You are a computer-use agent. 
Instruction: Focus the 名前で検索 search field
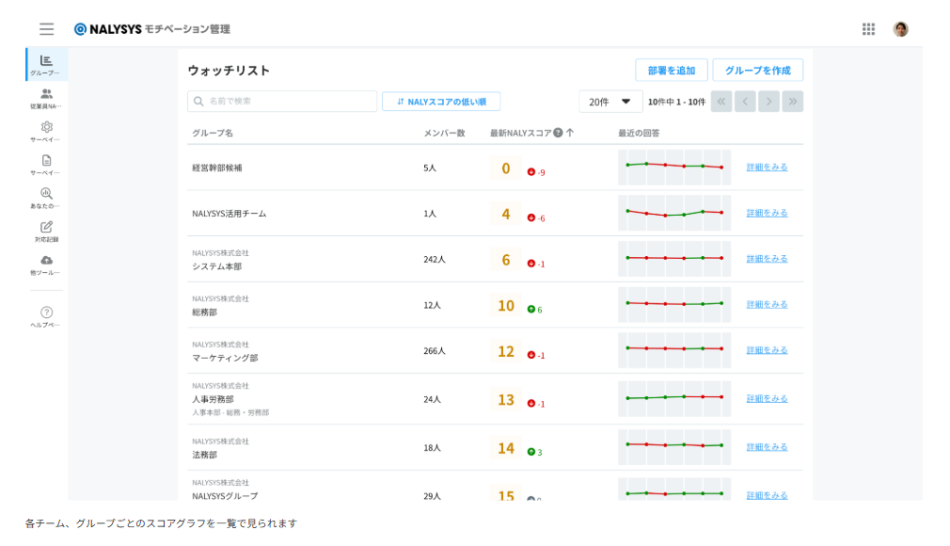[x=282, y=101]
